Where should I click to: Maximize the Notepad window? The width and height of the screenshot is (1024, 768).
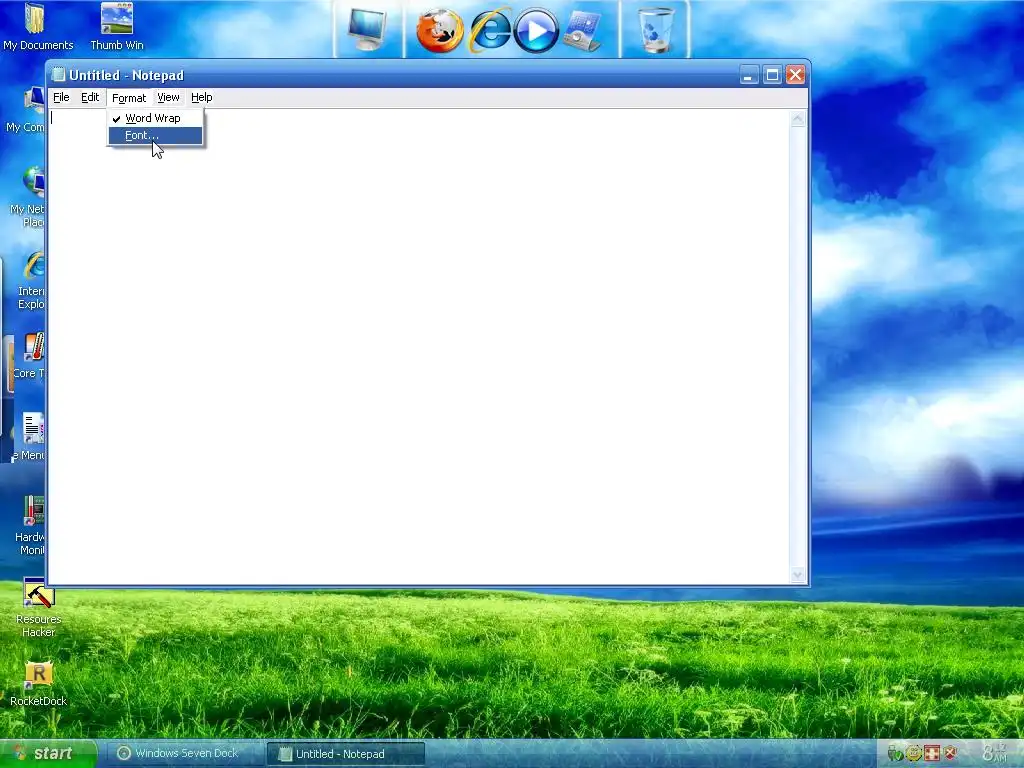(x=772, y=75)
